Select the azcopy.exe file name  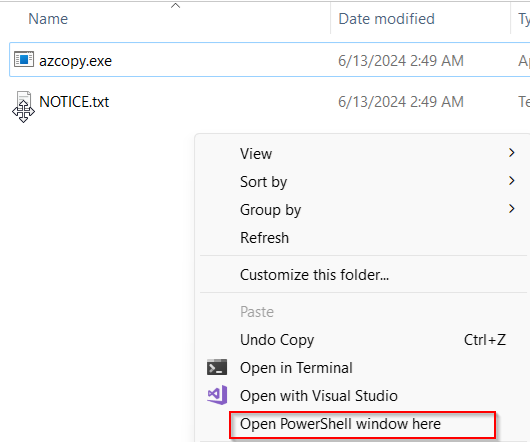click(x=75, y=61)
